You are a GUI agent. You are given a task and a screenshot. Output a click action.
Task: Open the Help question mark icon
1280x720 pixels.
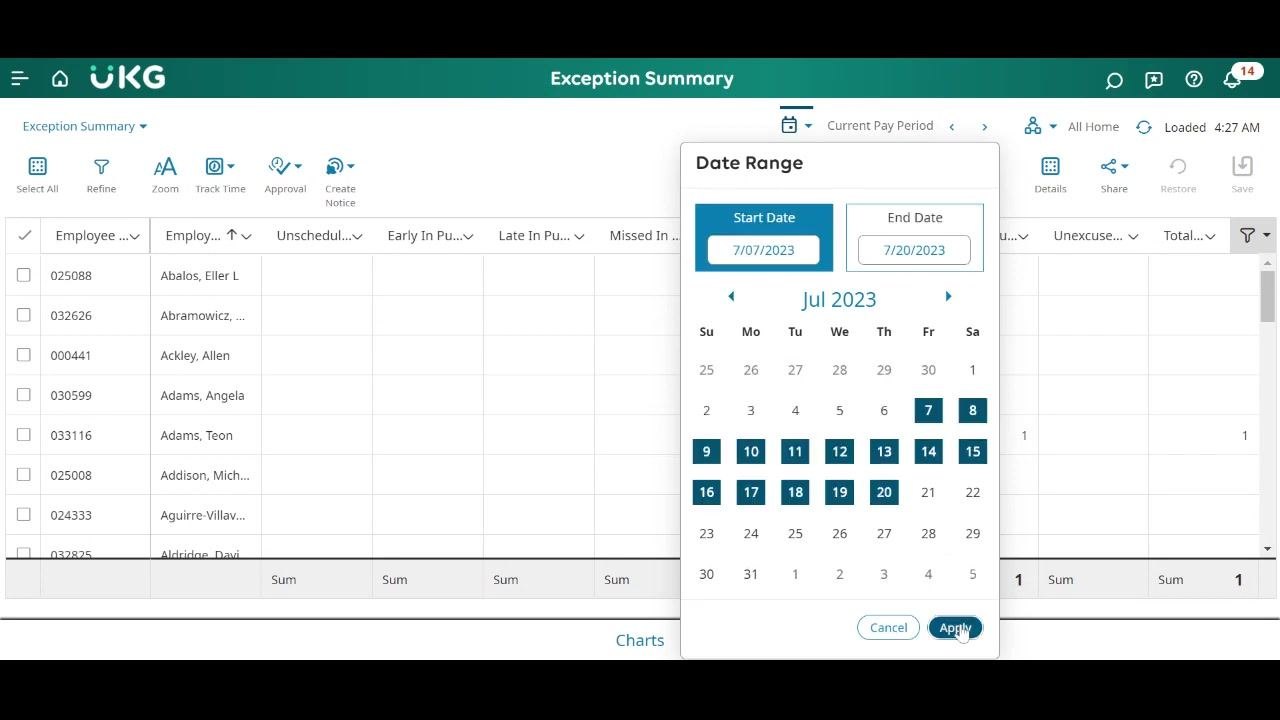(1194, 79)
